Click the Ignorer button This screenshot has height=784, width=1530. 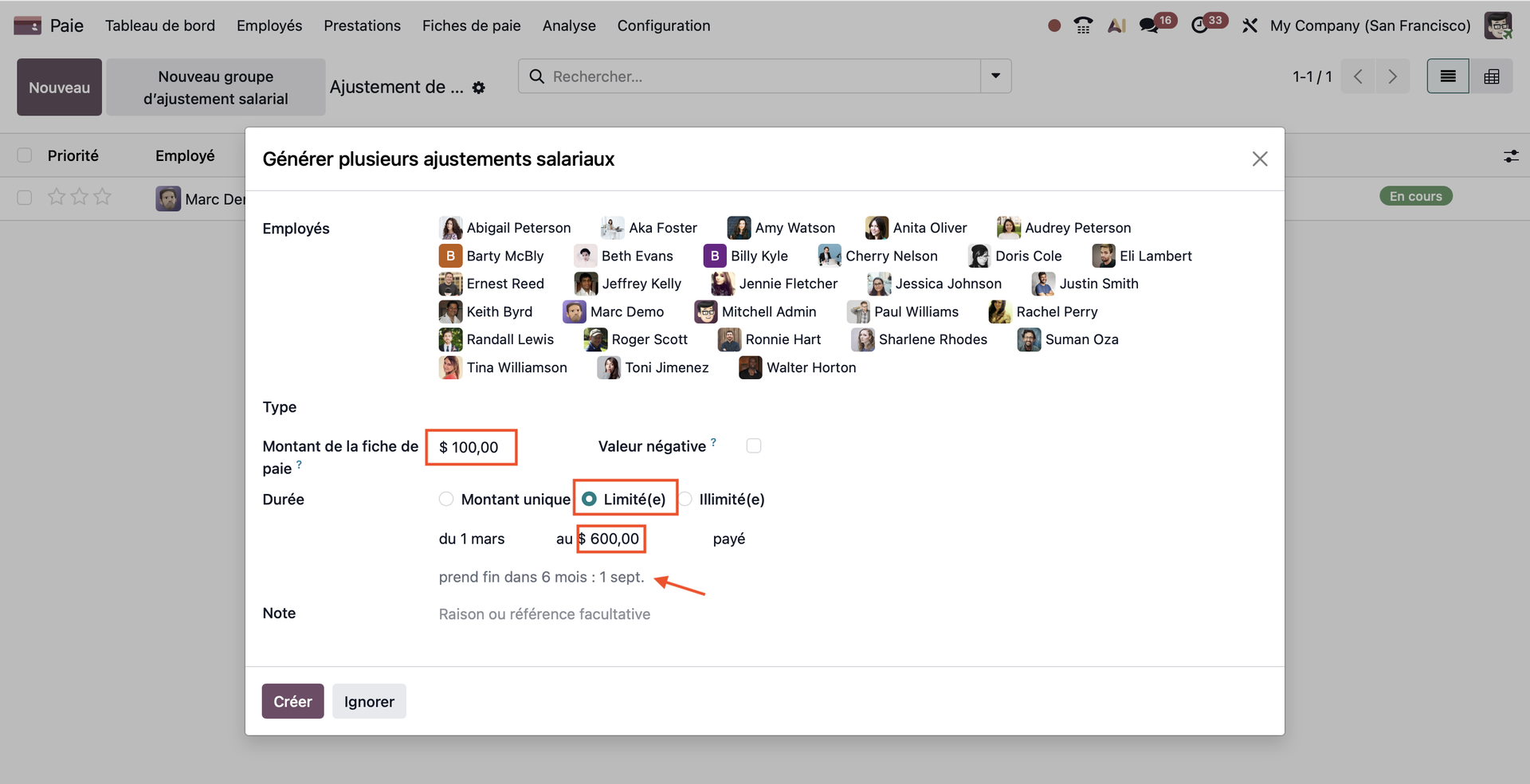(369, 701)
